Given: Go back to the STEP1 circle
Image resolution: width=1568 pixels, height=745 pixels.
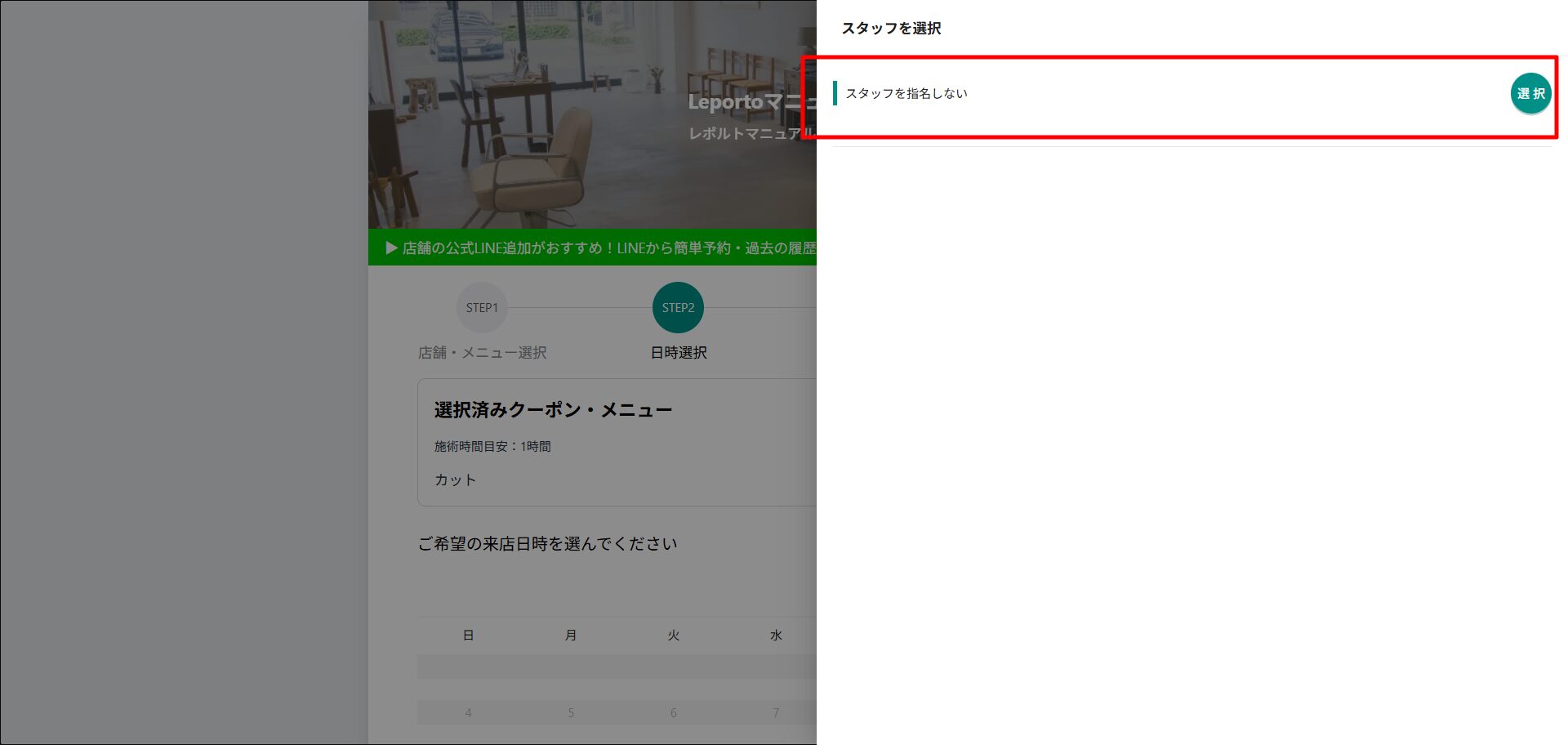Looking at the screenshot, I should (482, 308).
